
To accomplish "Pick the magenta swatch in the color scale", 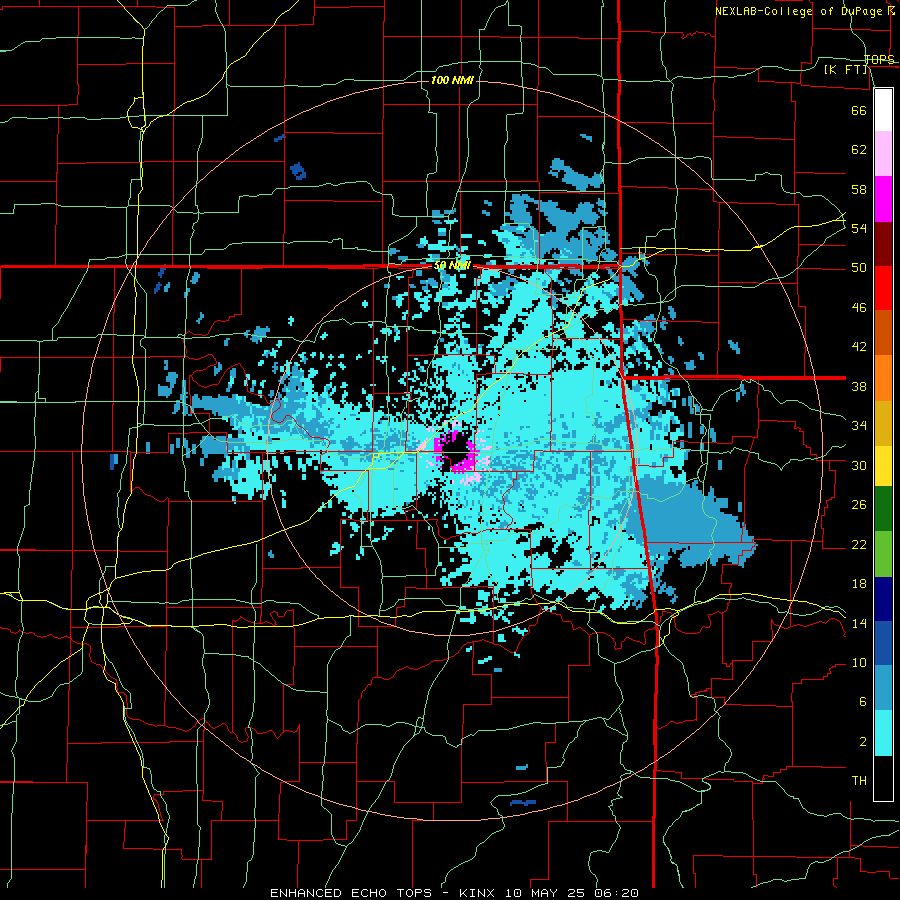I will point(883,199).
